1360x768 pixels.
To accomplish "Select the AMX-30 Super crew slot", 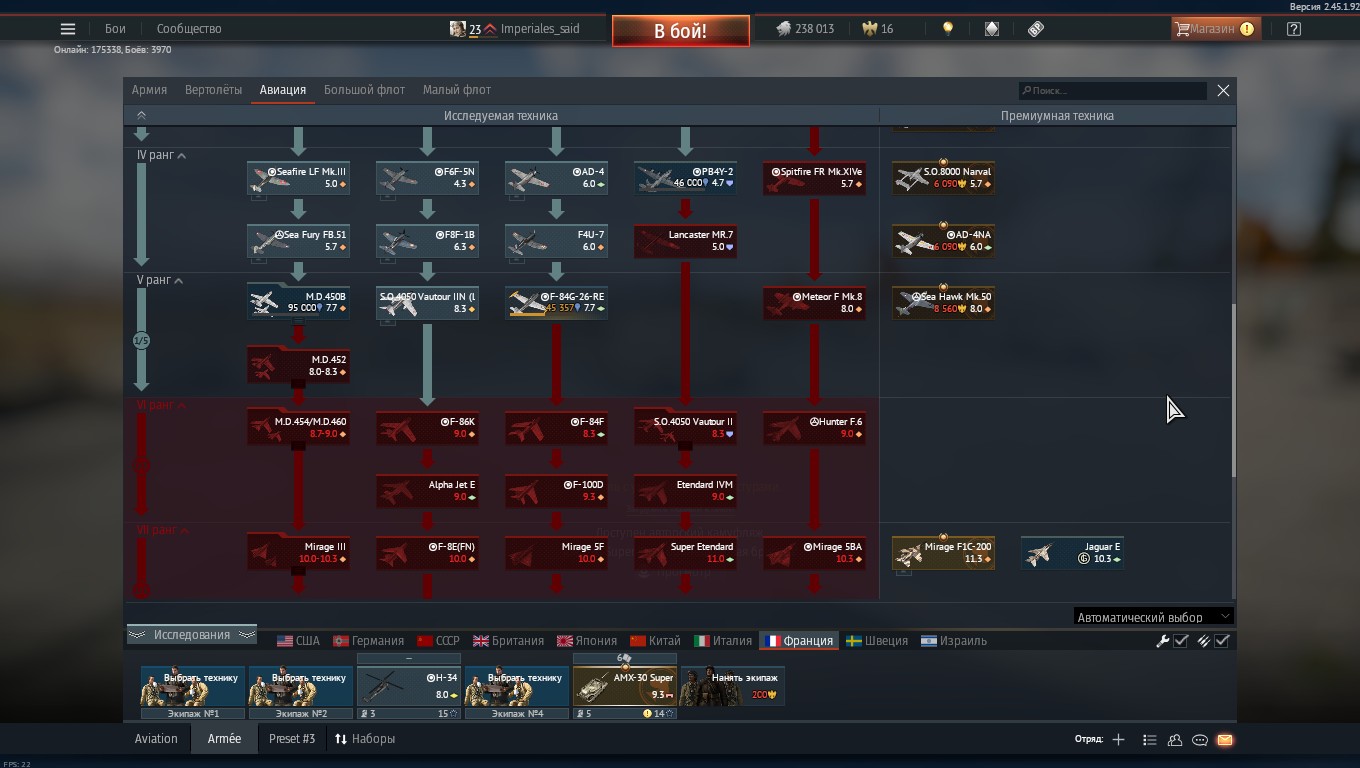I will click(625, 686).
